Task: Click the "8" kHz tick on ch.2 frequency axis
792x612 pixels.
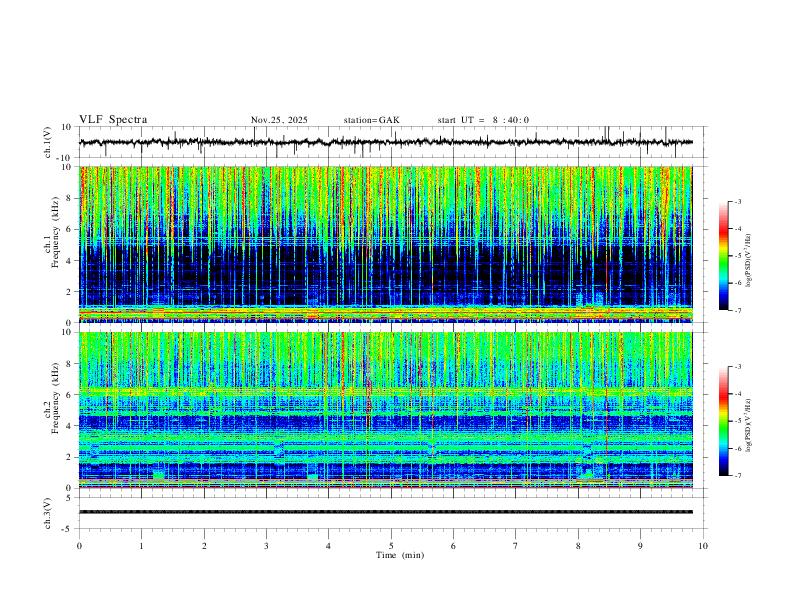Action: (x=70, y=364)
